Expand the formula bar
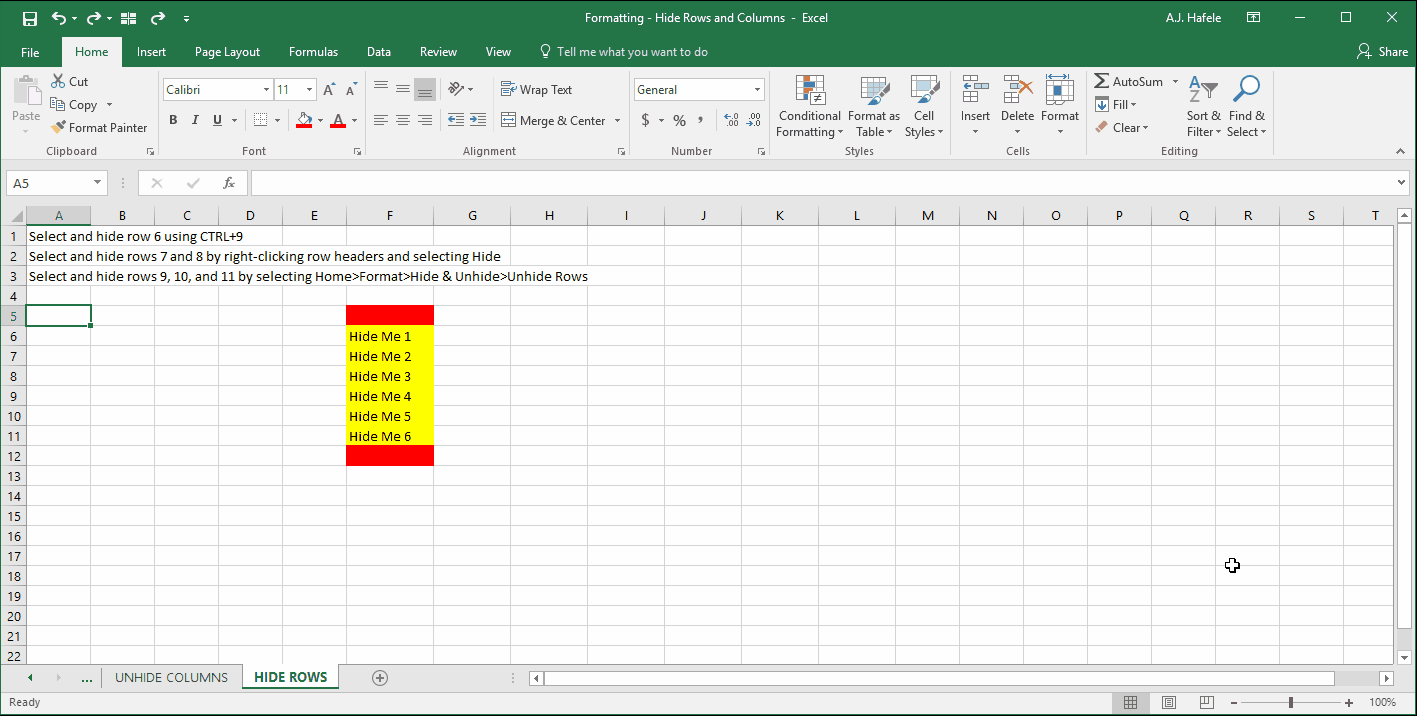This screenshot has height=716, width=1417. 1401,183
